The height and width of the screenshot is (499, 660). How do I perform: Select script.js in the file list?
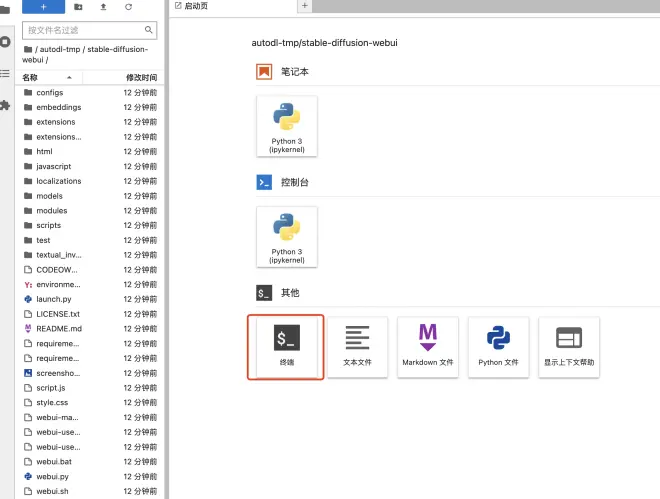click(90, 388)
